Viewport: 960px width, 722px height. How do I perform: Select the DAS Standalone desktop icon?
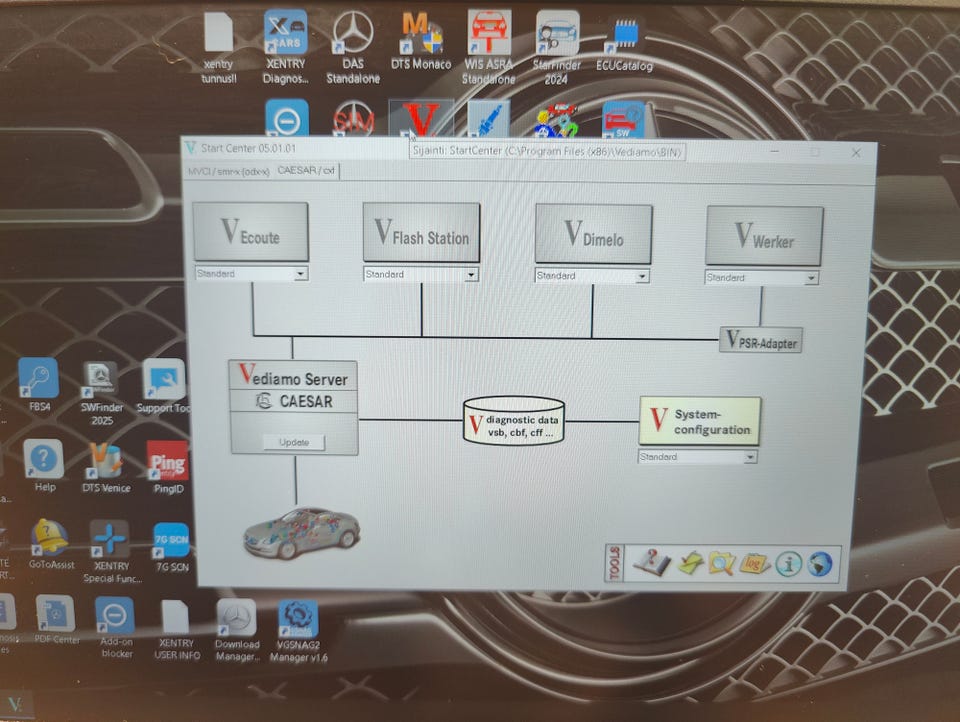tap(353, 49)
